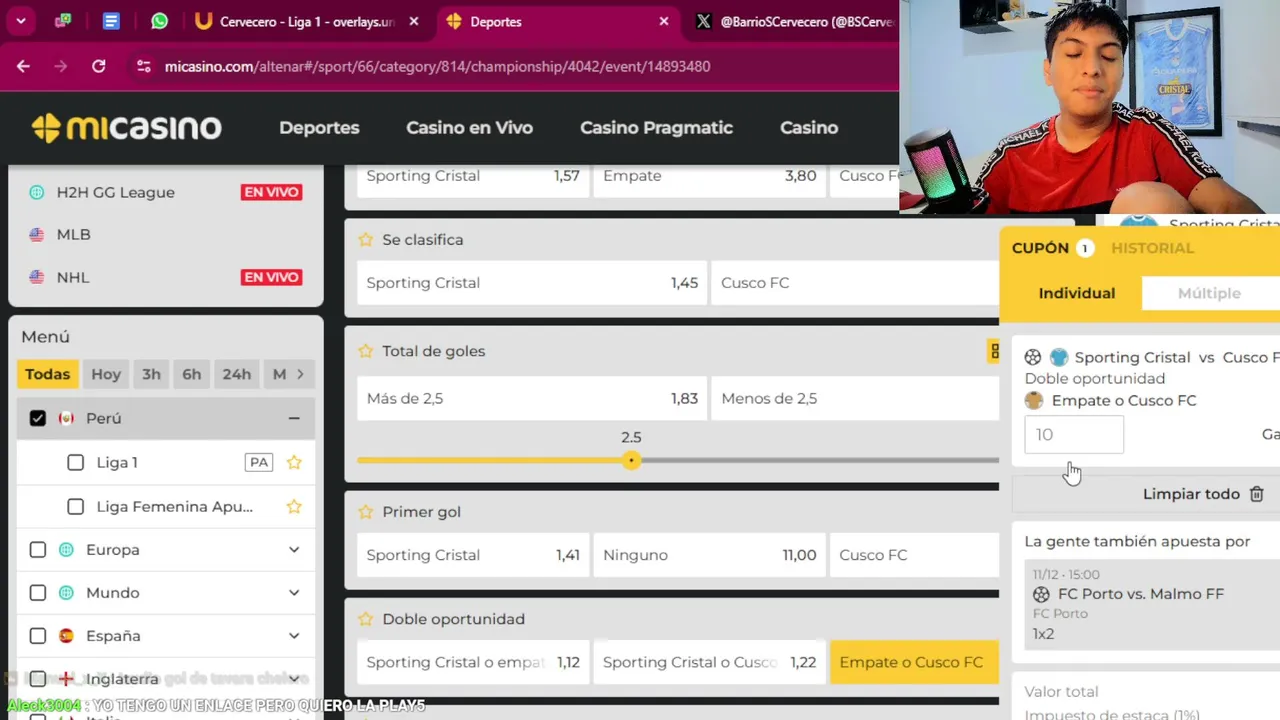Deselect Empate o Cusco FC bet
The height and width of the screenshot is (720, 1280).
point(914,662)
